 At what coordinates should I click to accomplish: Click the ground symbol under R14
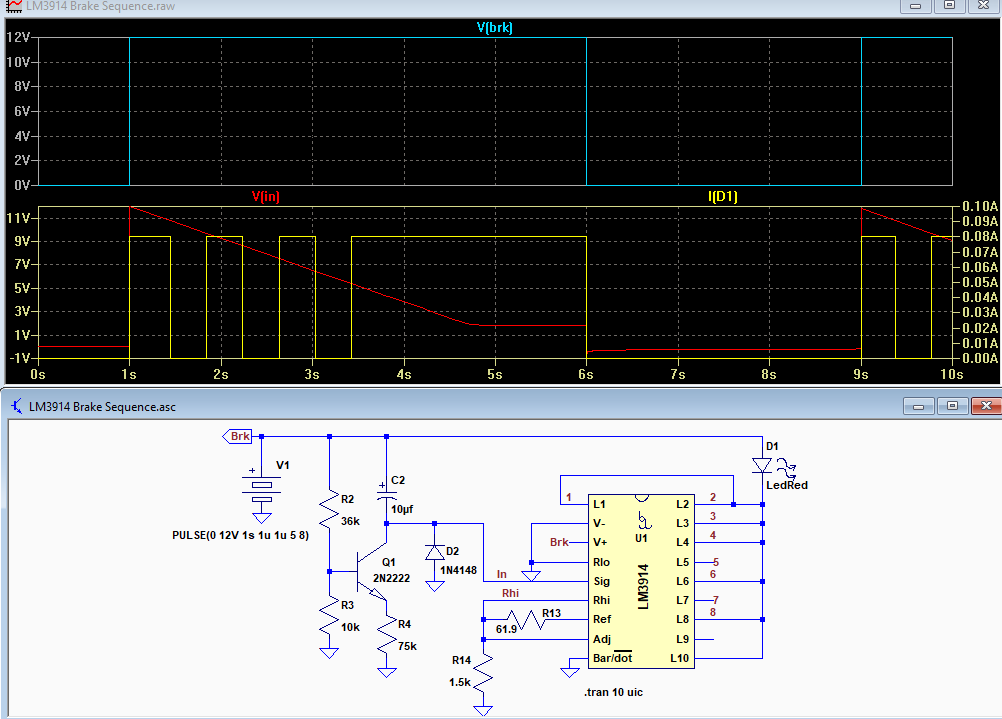pyautogui.click(x=483, y=711)
